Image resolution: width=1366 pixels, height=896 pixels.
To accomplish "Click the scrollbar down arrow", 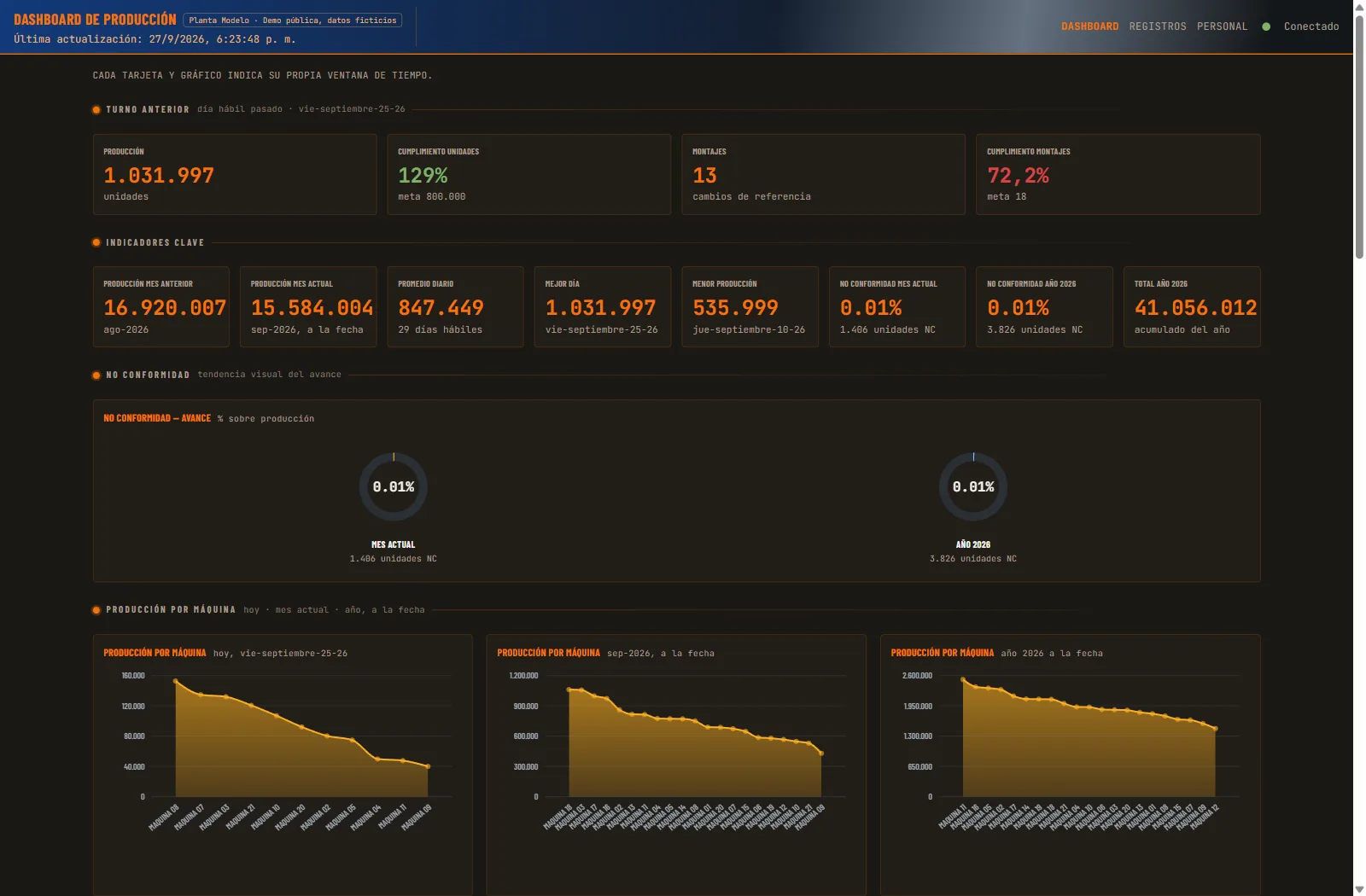I will click(1359, 889).
